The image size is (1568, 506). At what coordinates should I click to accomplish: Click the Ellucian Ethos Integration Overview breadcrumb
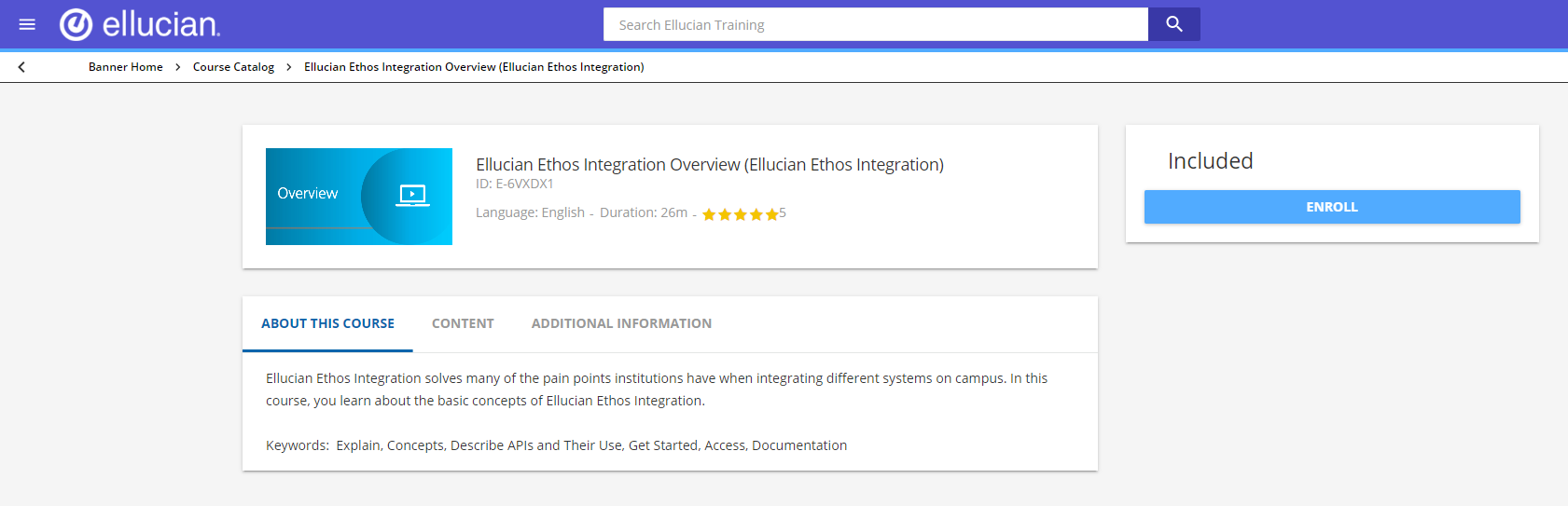(474, 67)
